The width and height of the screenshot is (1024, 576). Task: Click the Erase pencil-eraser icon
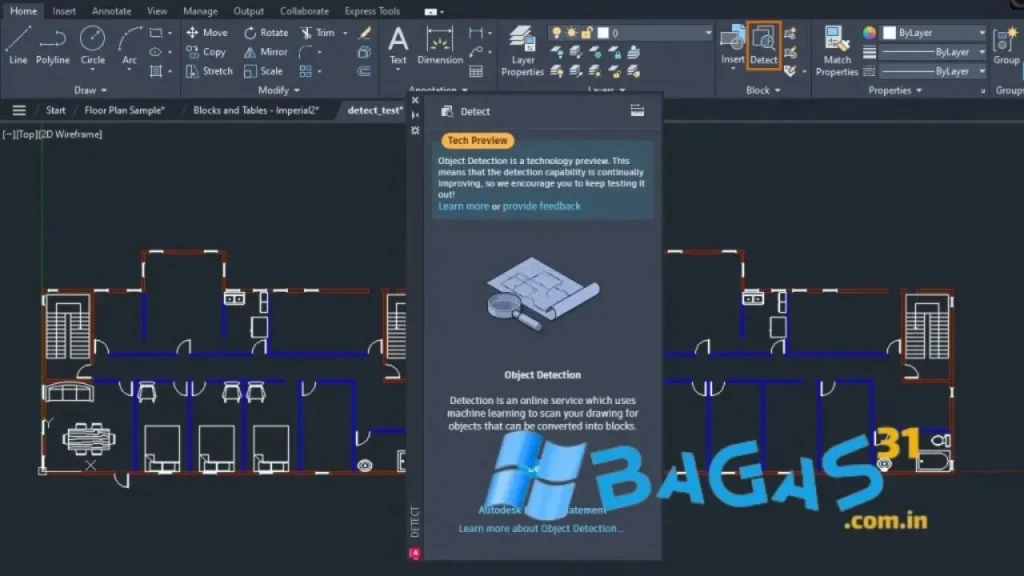(x=364, y=33)
